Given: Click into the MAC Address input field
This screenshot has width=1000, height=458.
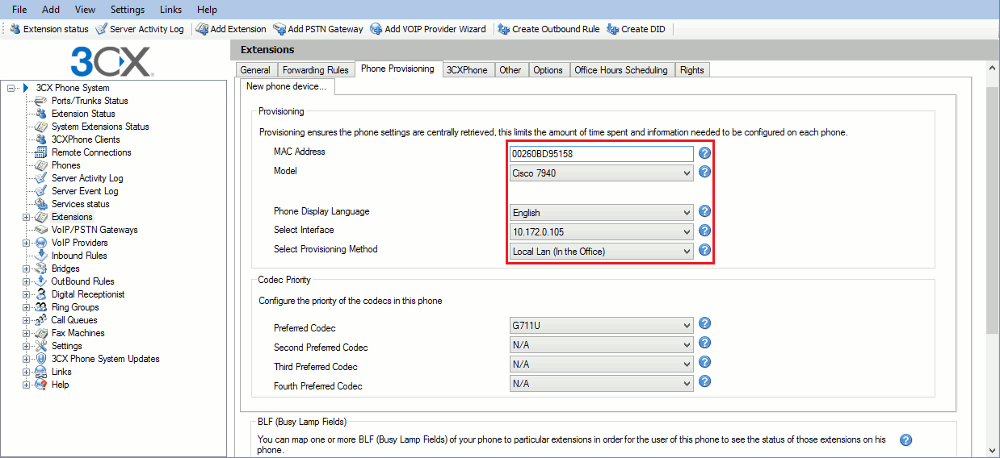Looking at the screenshot, I should pyautogui.click(x=601, y=154).
